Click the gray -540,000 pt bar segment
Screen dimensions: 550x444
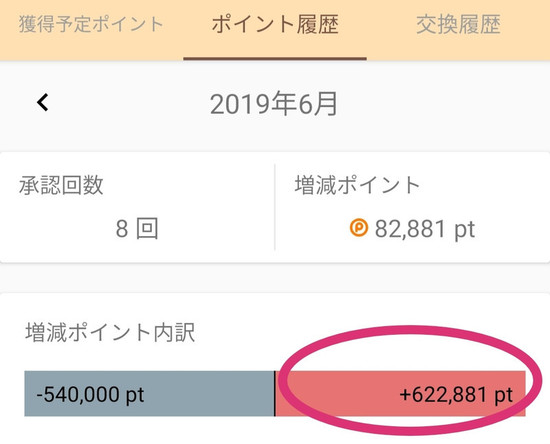click(x=149, y=393)
